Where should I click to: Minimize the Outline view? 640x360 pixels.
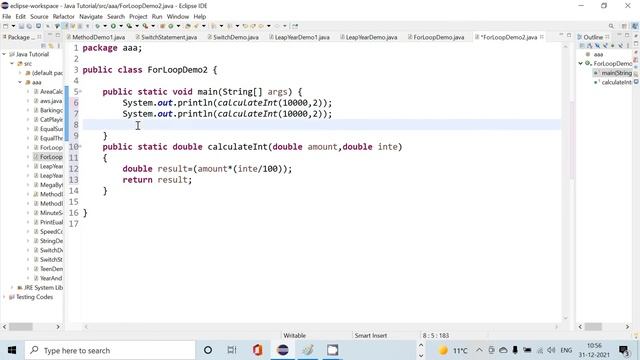coord(619,35)
